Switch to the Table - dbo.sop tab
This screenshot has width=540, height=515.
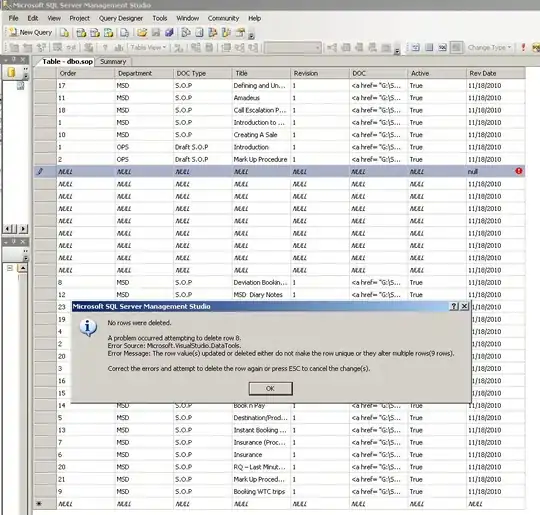click(x=66, y=61)
